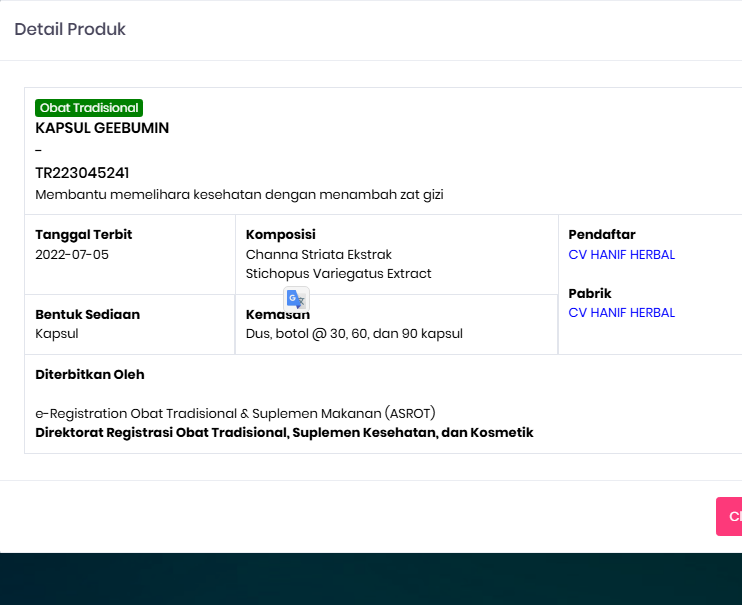
Task: Click the Detail Produk dialog title
Action: [x=70, y=29]
